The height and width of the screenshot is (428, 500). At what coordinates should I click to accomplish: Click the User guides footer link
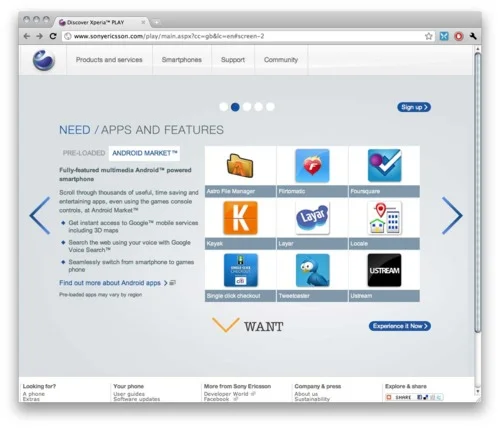pos(129,394)
